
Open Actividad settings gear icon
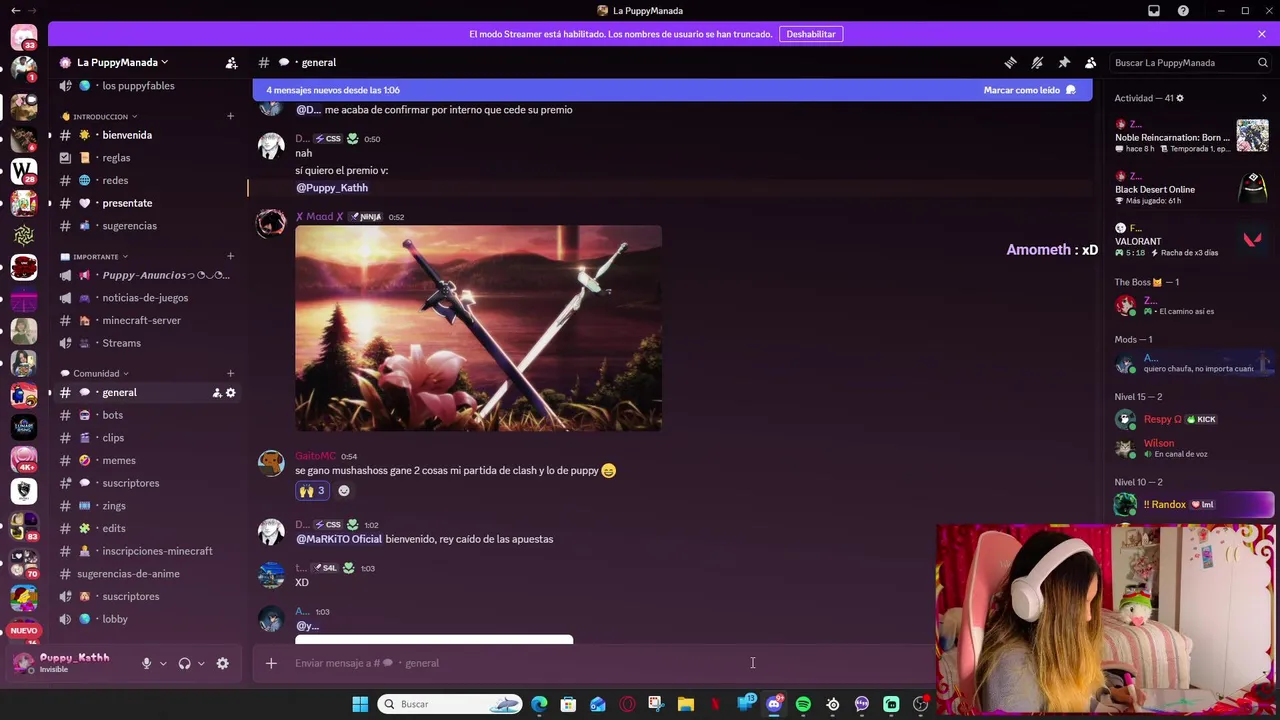(x=1180, y=98)
